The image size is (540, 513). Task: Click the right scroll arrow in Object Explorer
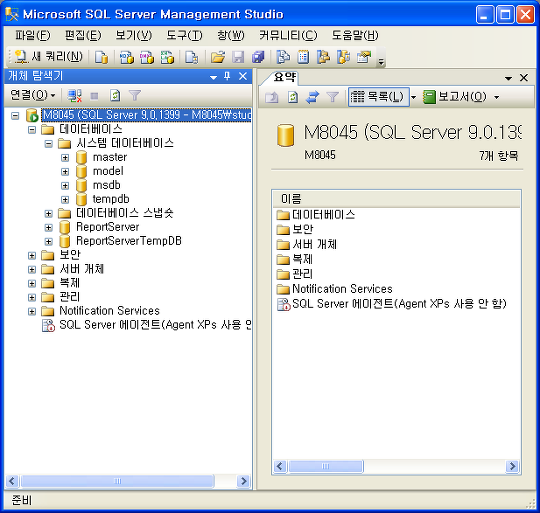[x=243, y=481]
